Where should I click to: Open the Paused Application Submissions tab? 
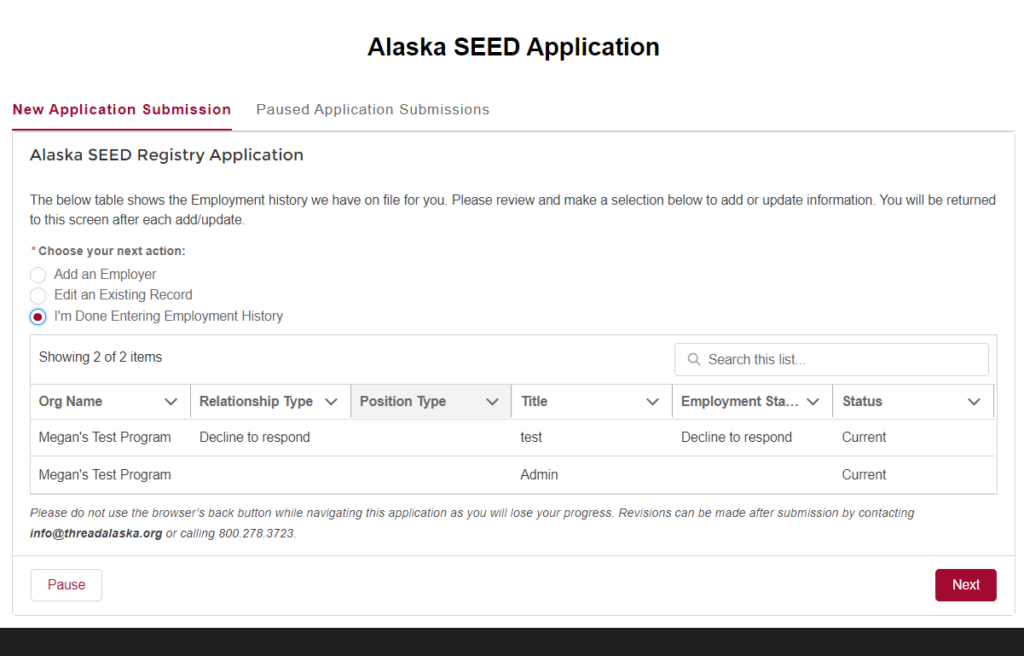[372, 109]
